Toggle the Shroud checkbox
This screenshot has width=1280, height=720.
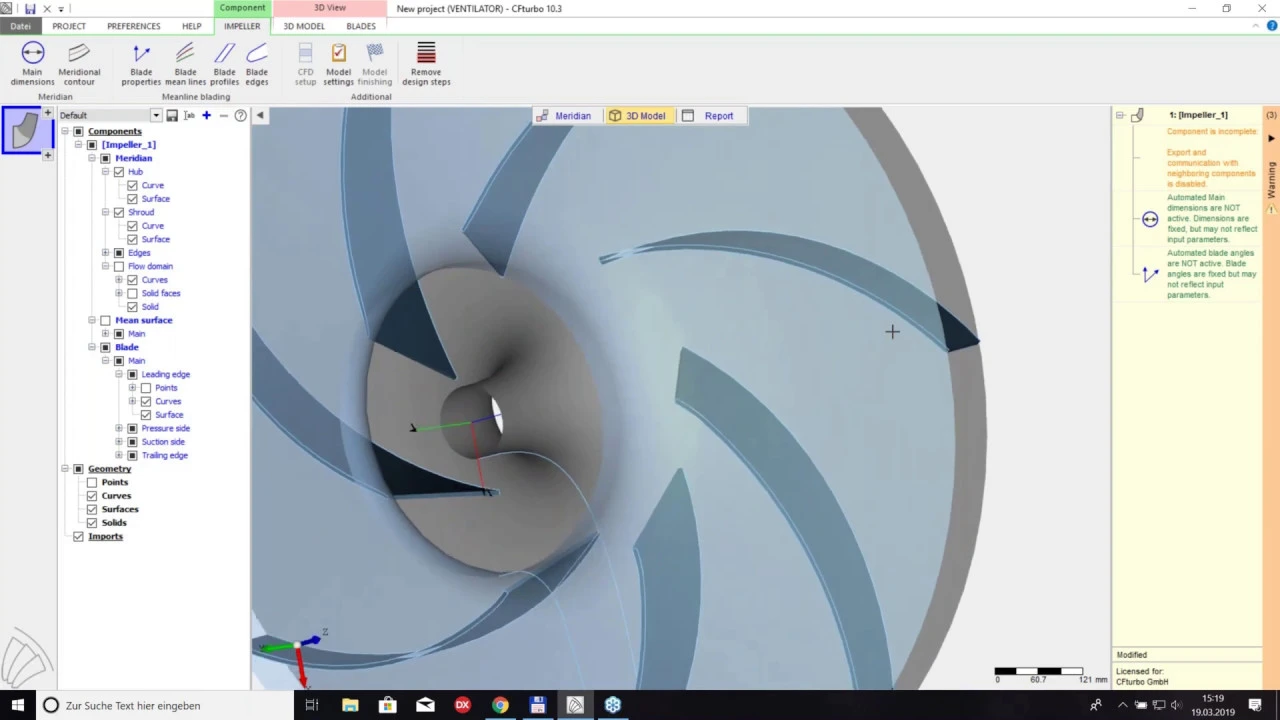[119, 212]
